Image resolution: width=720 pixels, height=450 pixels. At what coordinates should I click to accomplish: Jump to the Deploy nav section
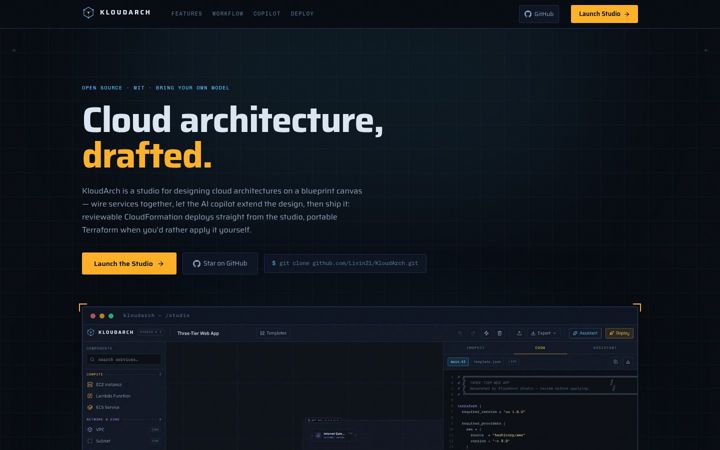302,14
